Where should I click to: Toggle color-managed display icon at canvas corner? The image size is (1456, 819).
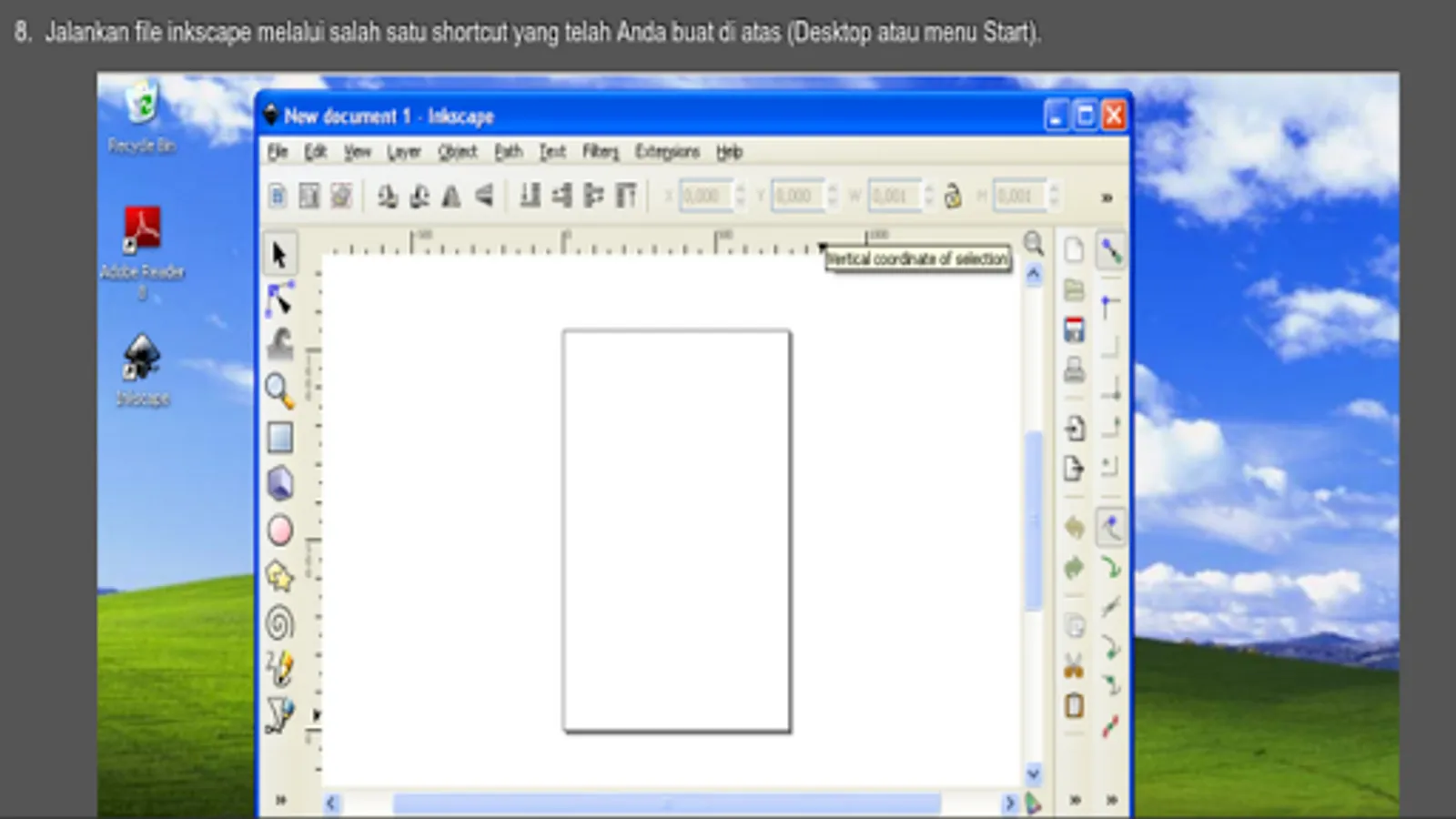[x=1034, y=803]
